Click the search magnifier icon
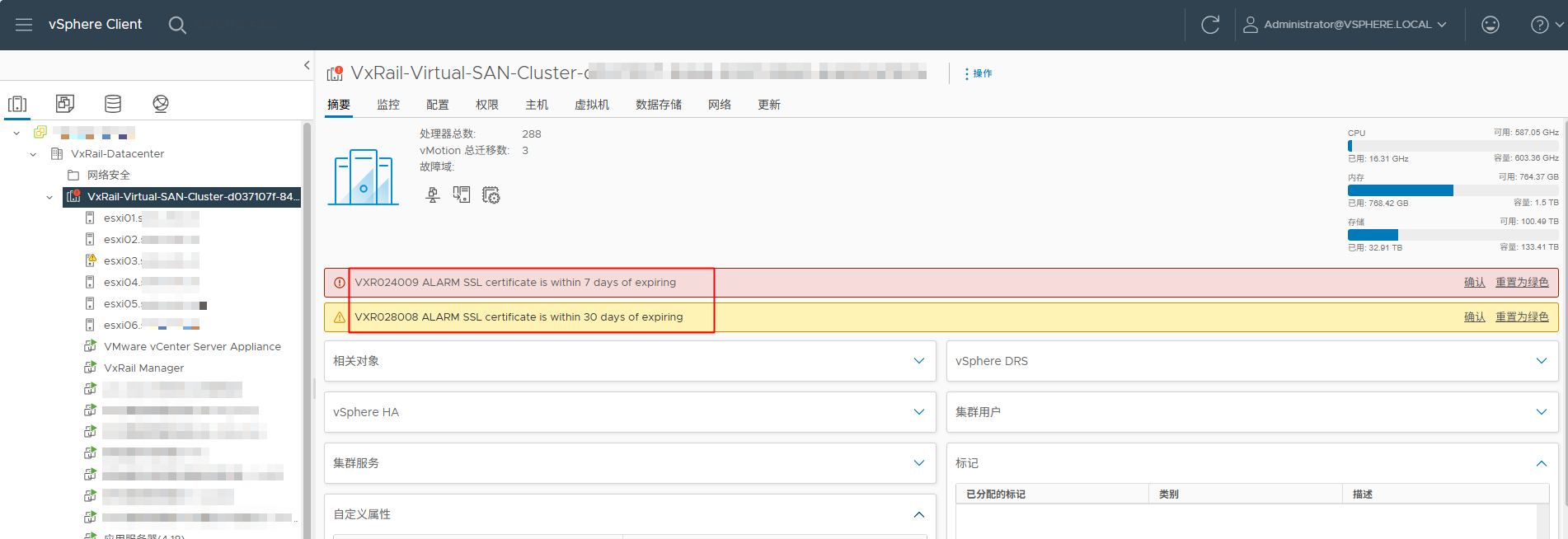Viewport: 1568px width, 539px height. tap(177, 25)
